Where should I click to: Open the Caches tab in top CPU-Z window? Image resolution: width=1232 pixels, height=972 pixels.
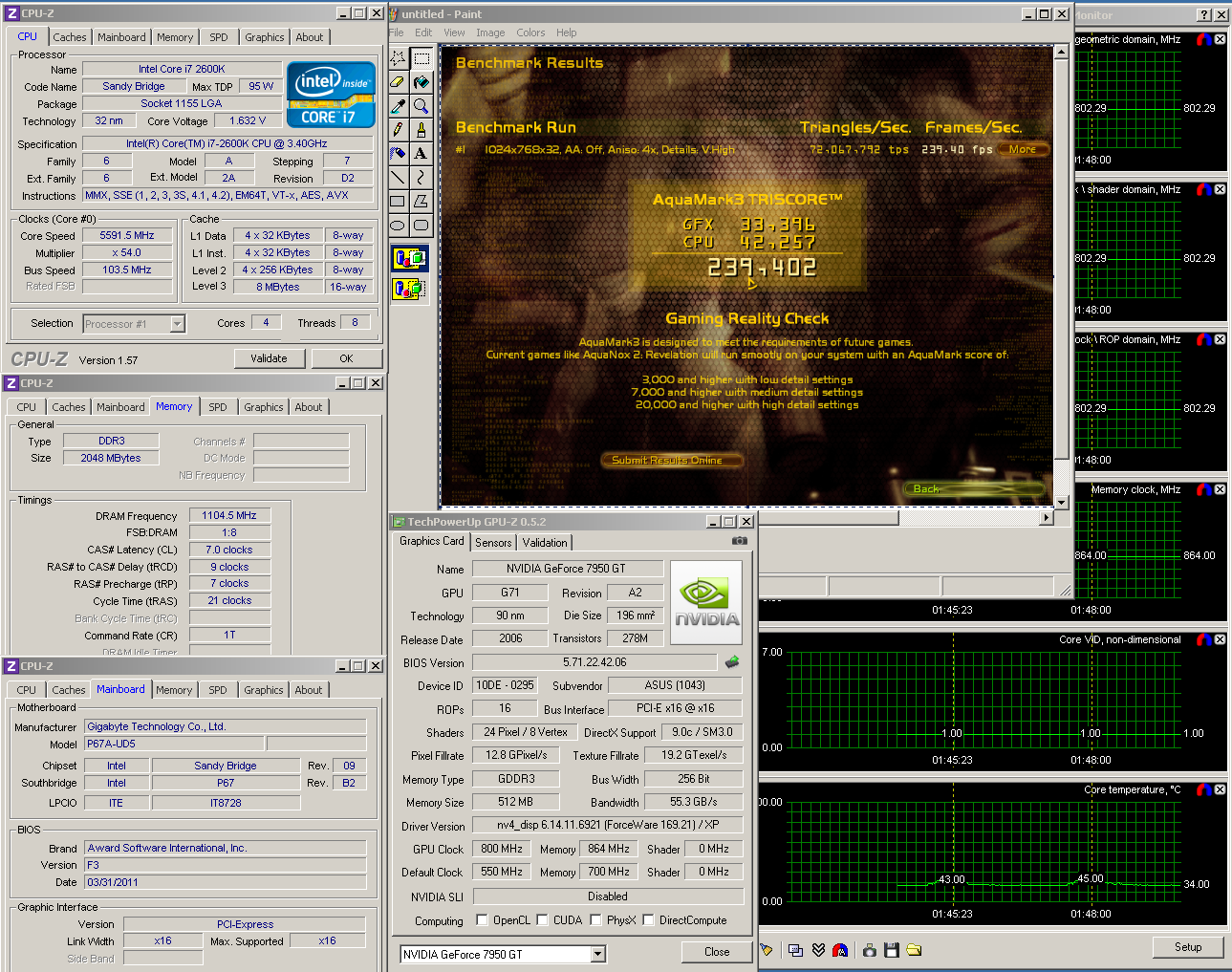[69, 37]
